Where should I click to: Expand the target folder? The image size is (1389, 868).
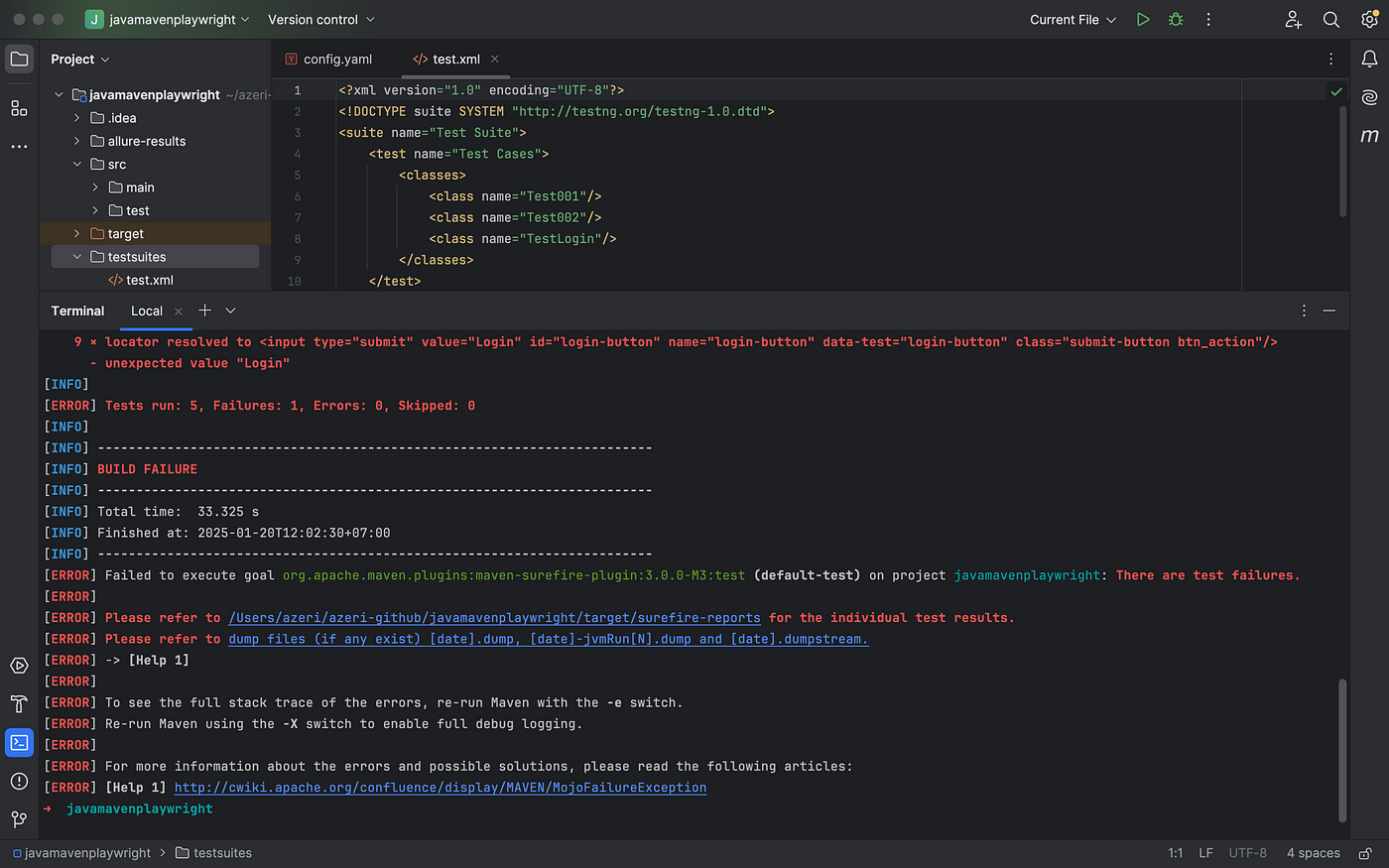click(x=77, y=234)
